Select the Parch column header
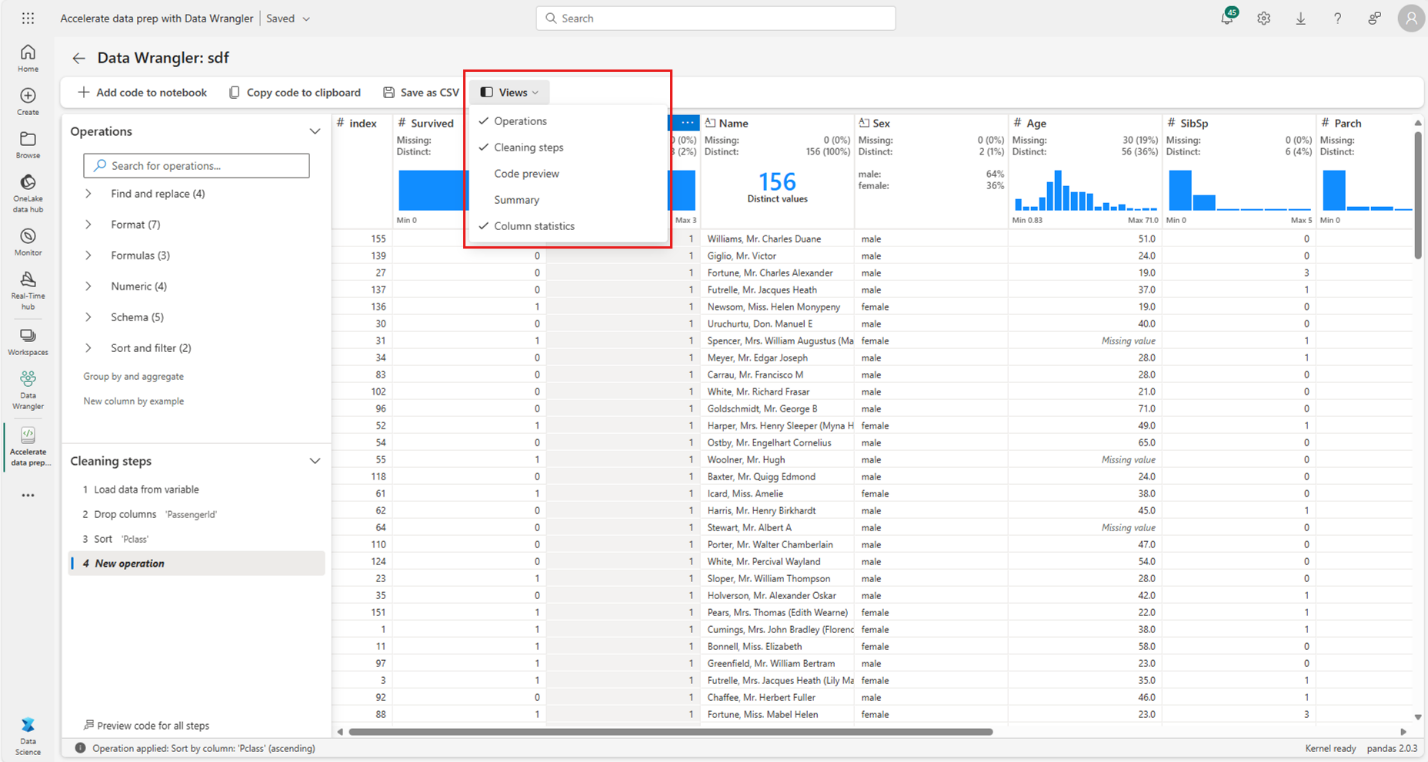 (x=1365, y=123)
